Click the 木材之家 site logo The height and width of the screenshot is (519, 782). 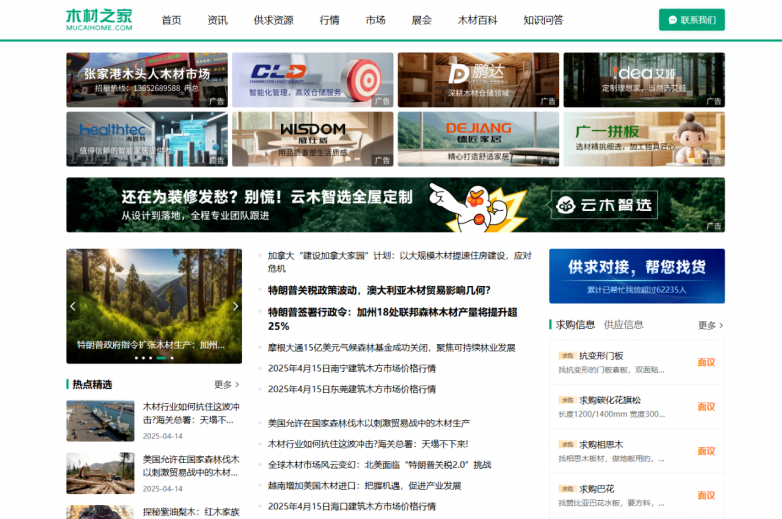tap(99, 20)
